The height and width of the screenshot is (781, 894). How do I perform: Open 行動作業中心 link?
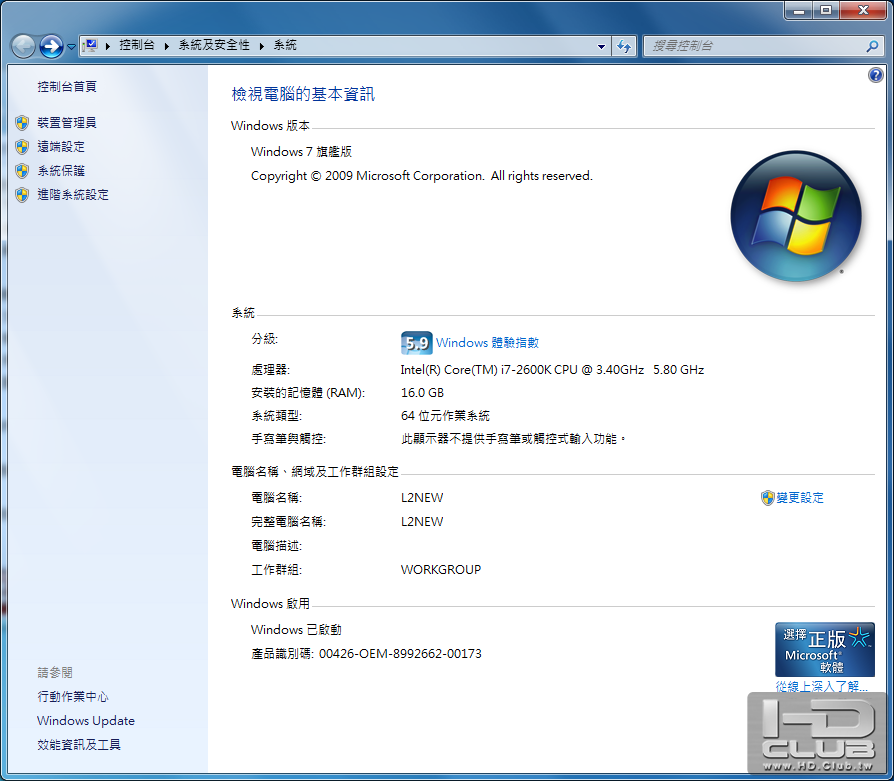(73, 697)
